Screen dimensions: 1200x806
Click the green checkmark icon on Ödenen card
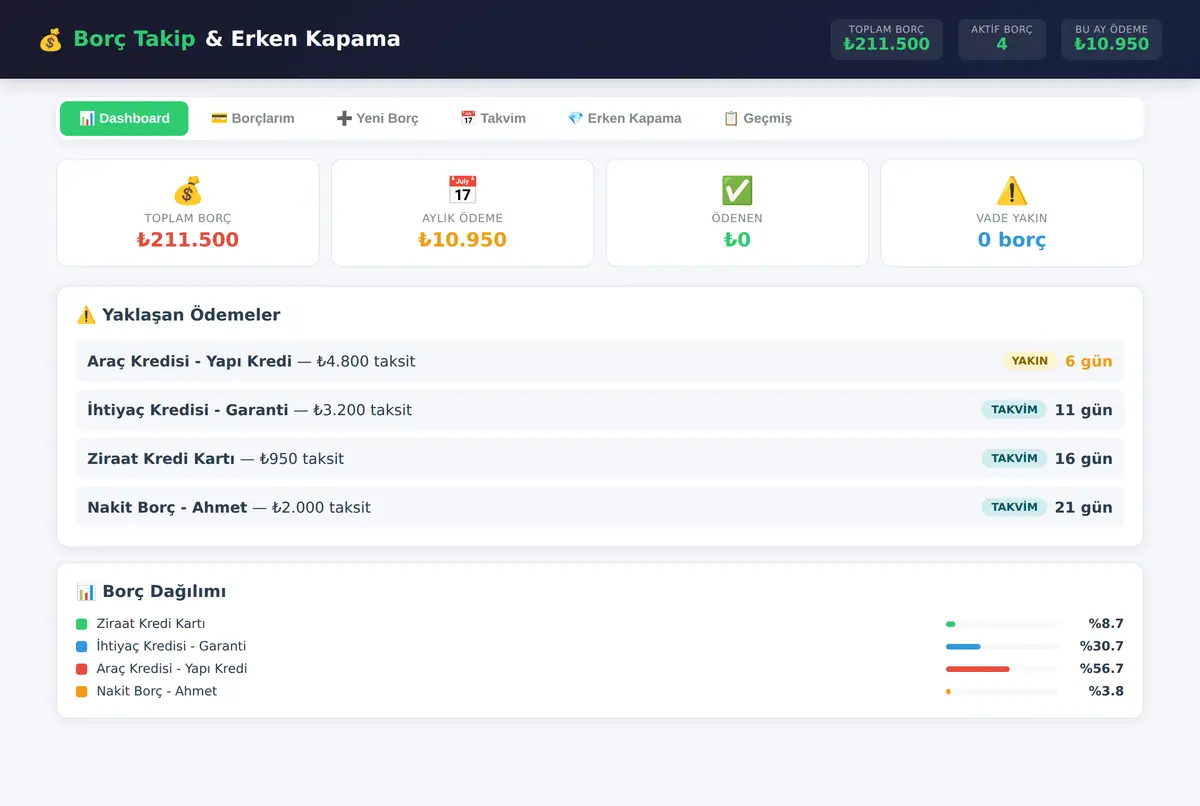pos(737,190)
